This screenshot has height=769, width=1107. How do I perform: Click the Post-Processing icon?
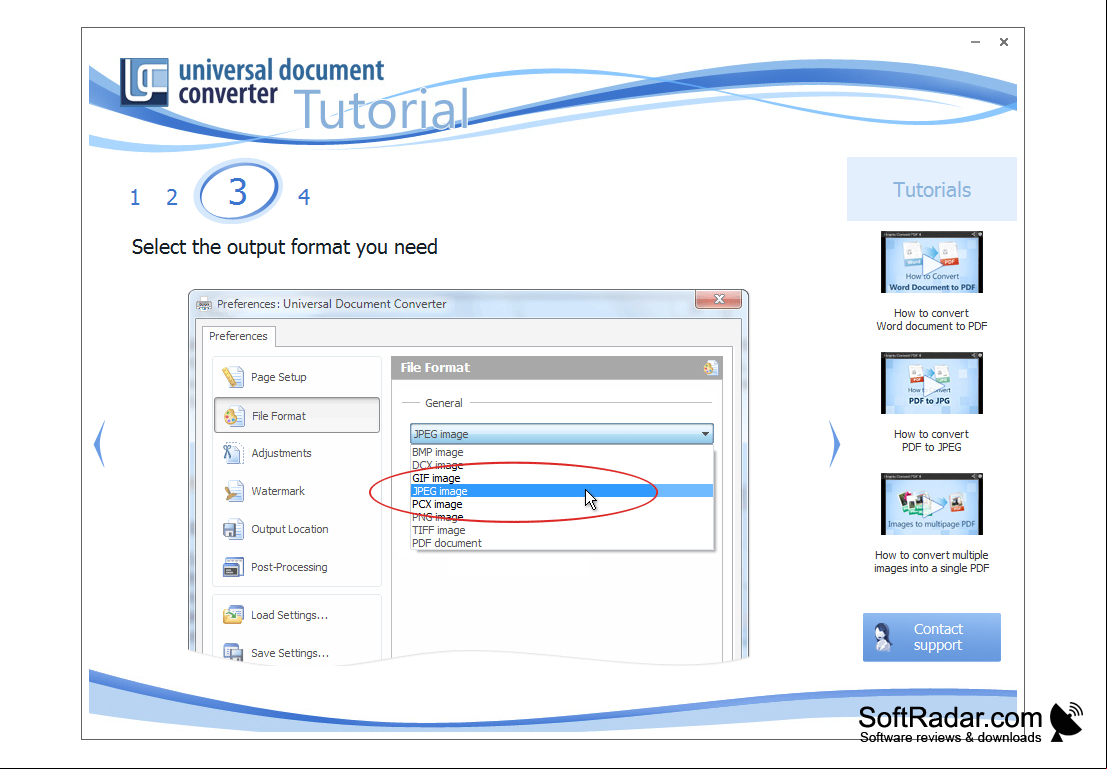233,567
